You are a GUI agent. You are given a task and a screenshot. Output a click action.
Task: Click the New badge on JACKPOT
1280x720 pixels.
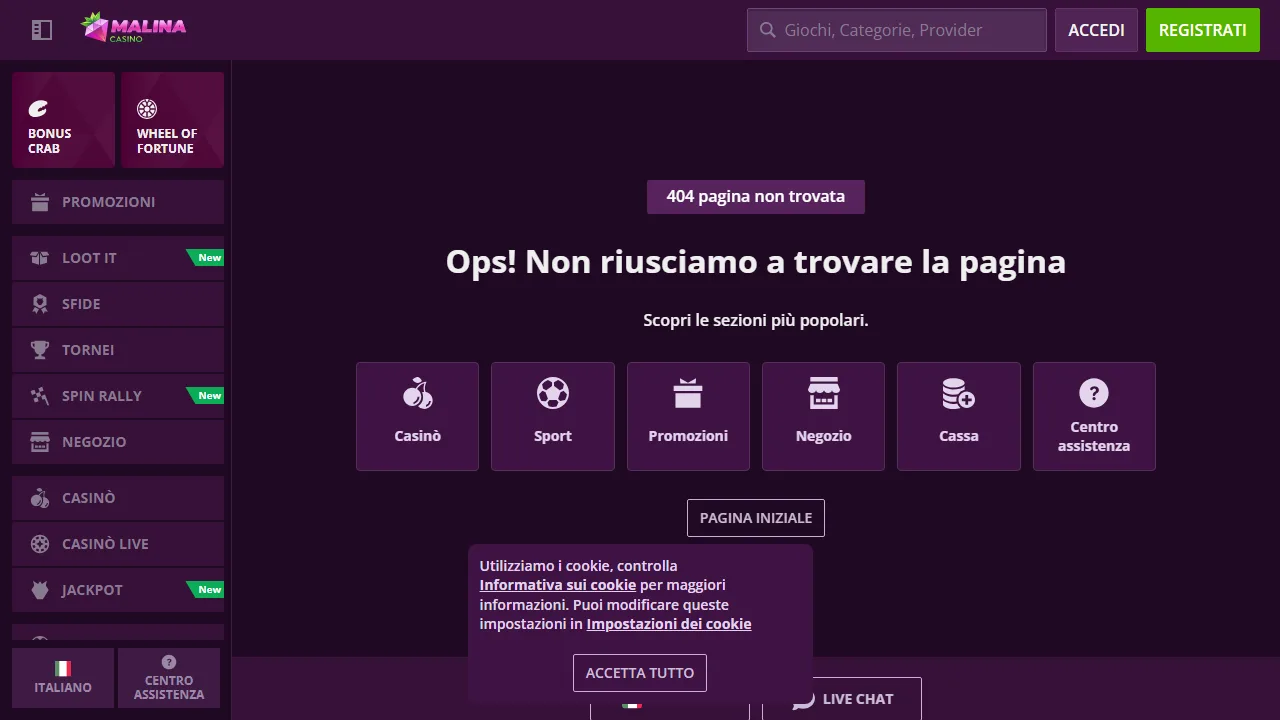coord(207,590)
